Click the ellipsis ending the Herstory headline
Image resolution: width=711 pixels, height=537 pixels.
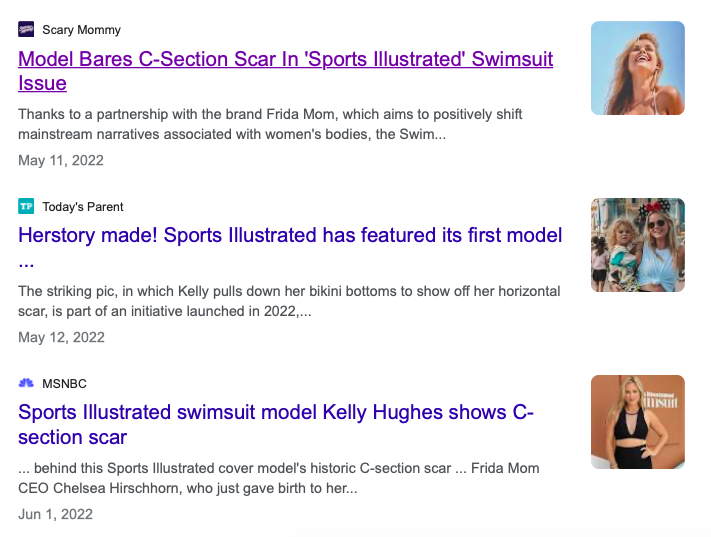(26, 263)
